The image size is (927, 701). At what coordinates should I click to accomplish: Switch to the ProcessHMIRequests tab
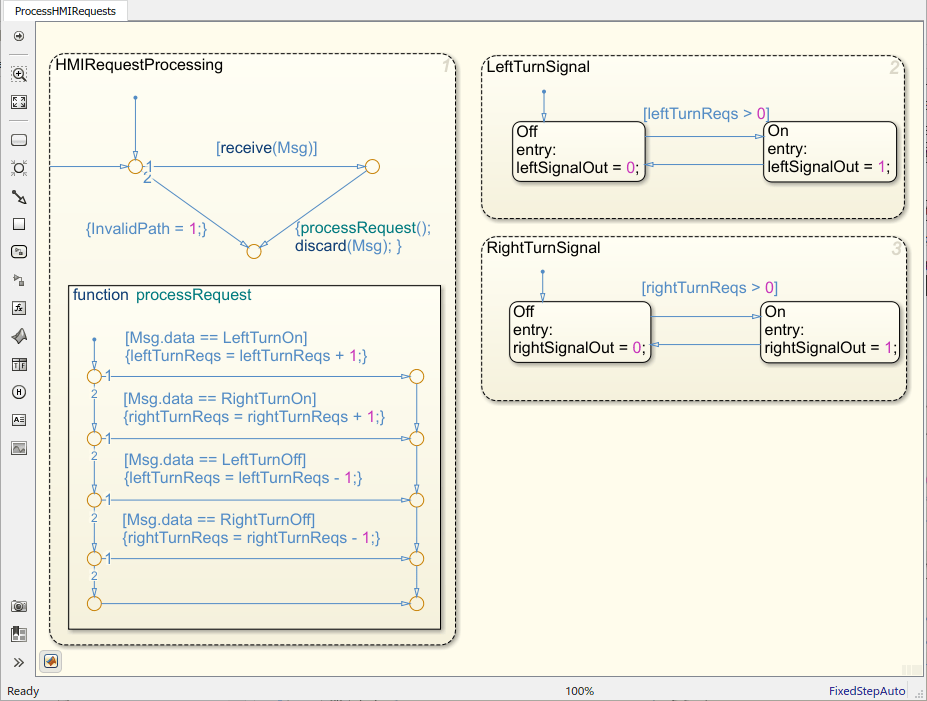(x=65, y=11)
